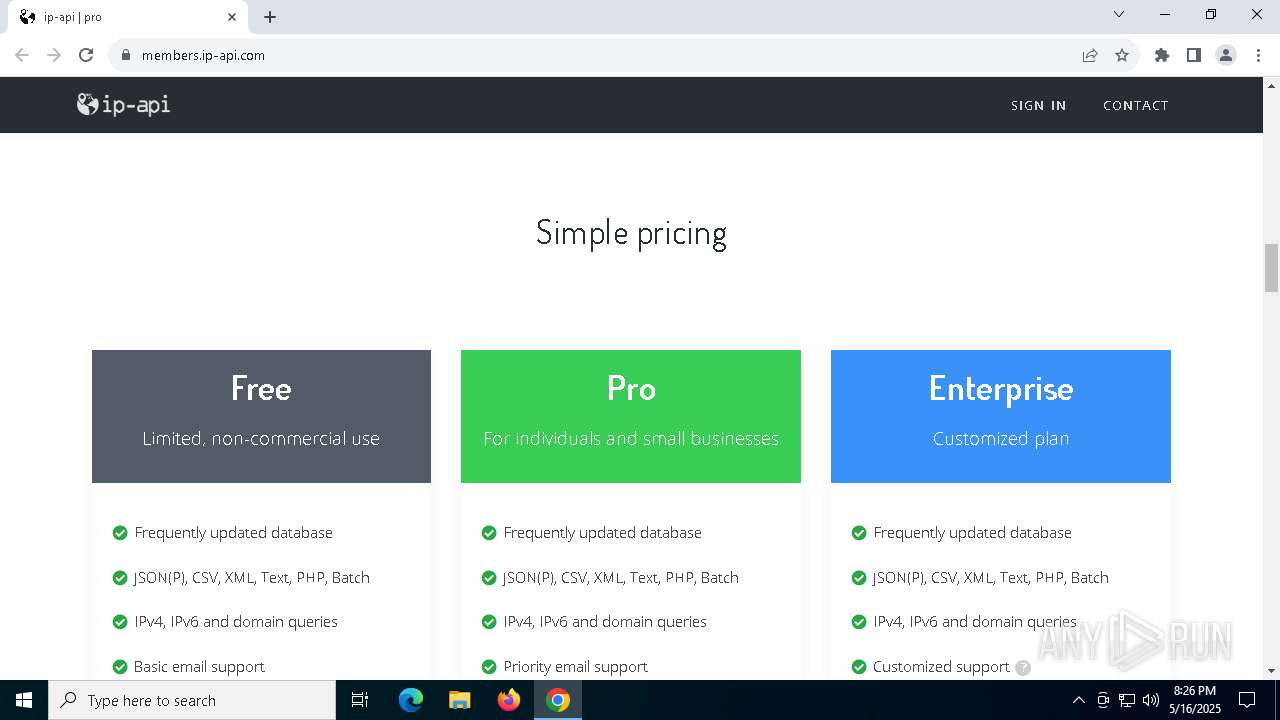The height and width of the screenshot is (720, 1280).
Task: Open File Explorer from the taskbar
Action: point(460,700)
